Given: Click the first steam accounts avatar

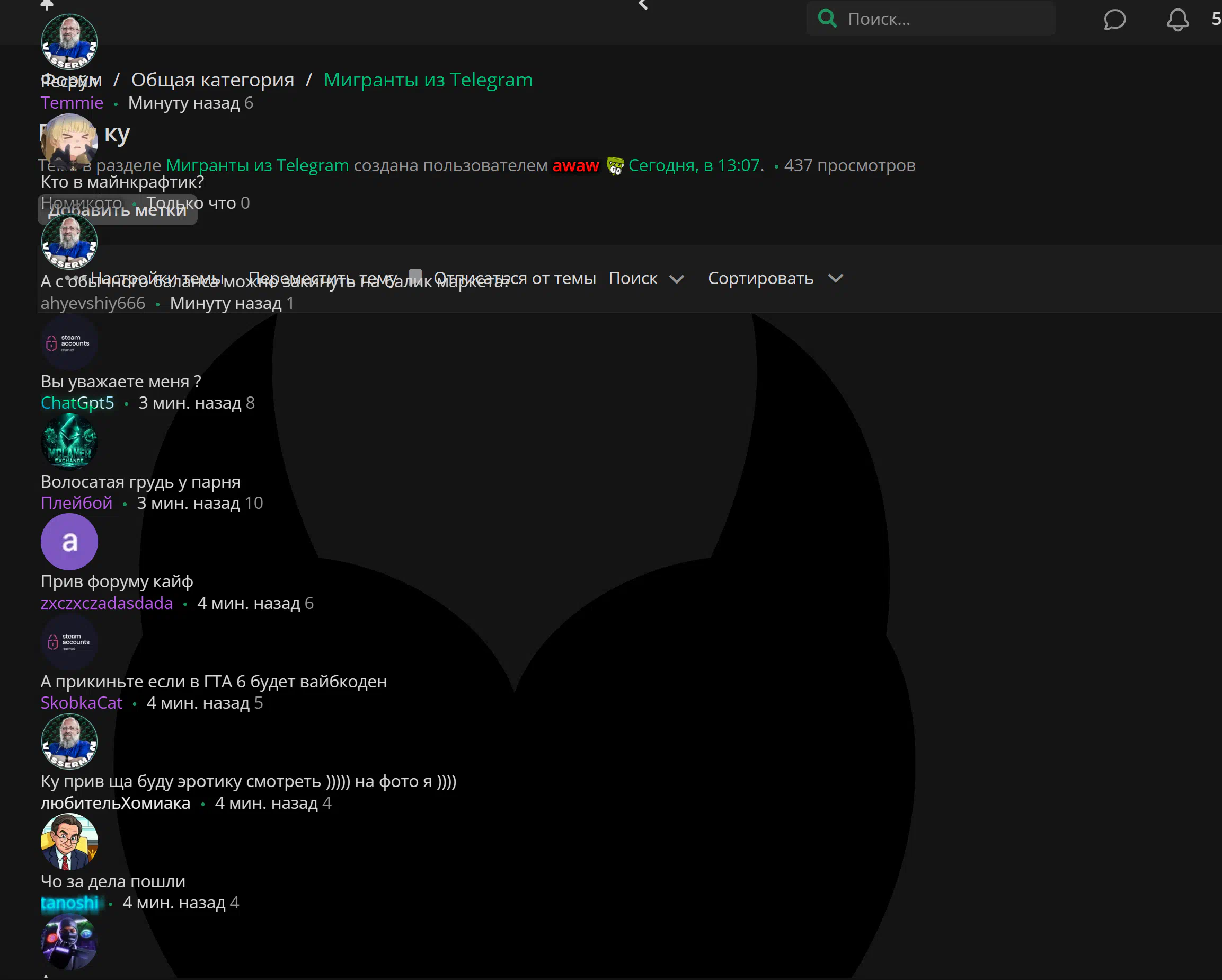Looking at the screenshot, I should [69, 342].
